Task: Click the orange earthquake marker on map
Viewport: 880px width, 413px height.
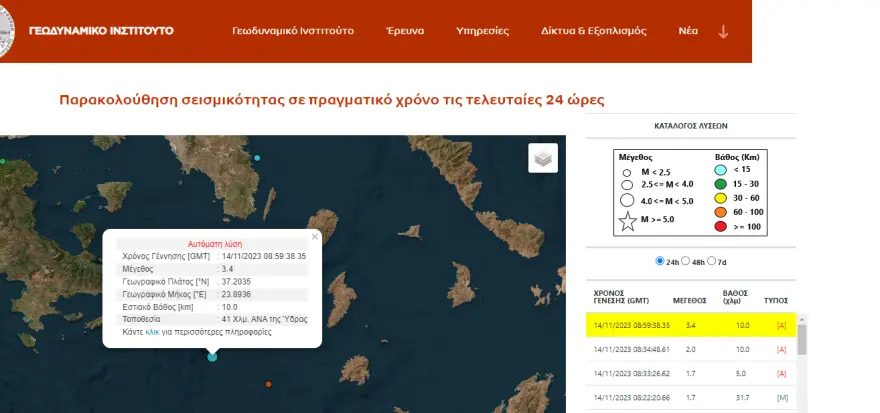Action: [268, 384]
